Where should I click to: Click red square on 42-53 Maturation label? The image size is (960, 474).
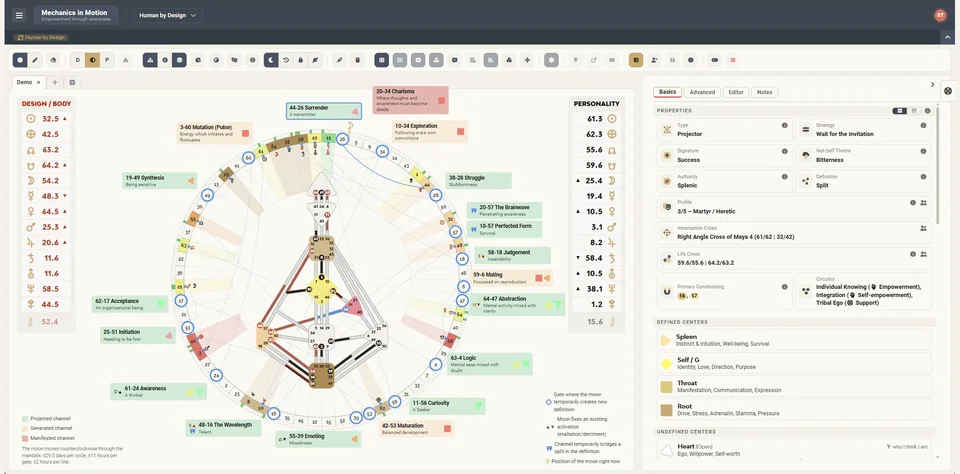point(448,429)
